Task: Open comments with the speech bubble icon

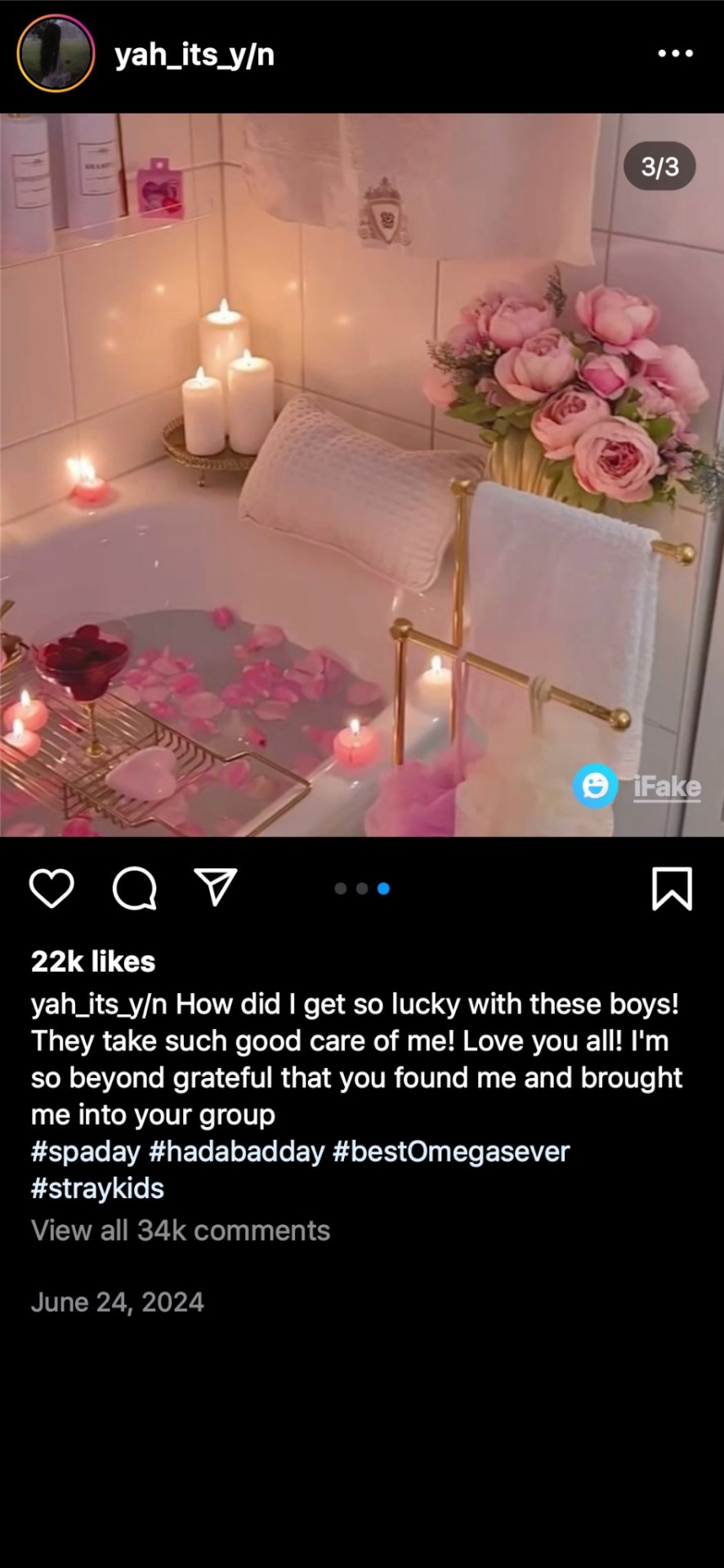Action: click(x=135, y=889)
